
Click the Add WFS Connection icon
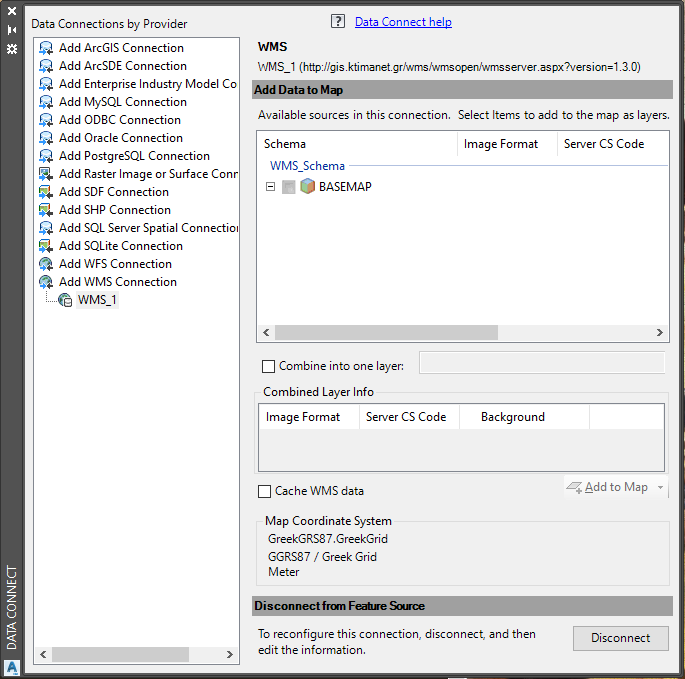pyautogui.click(x=46, y=264)
